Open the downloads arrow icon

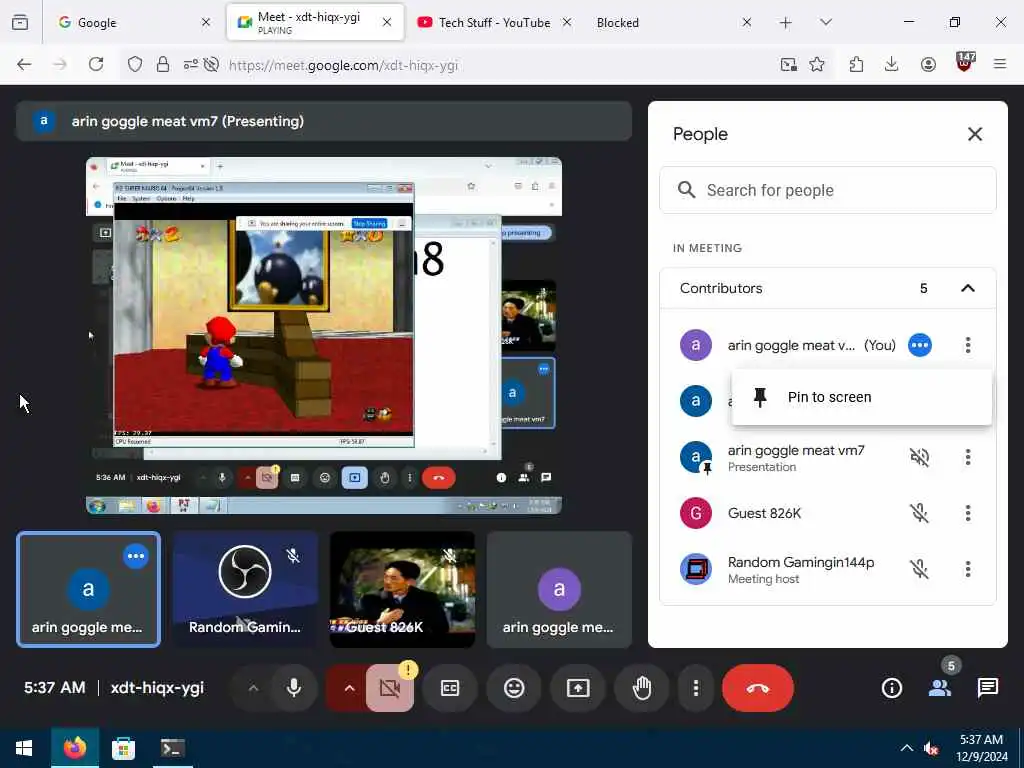(891, 65)
